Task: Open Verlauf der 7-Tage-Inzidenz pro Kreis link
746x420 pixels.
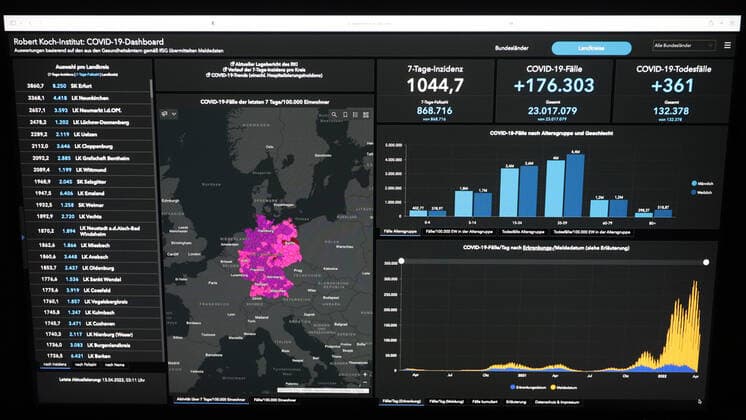Action: [264, 69]
